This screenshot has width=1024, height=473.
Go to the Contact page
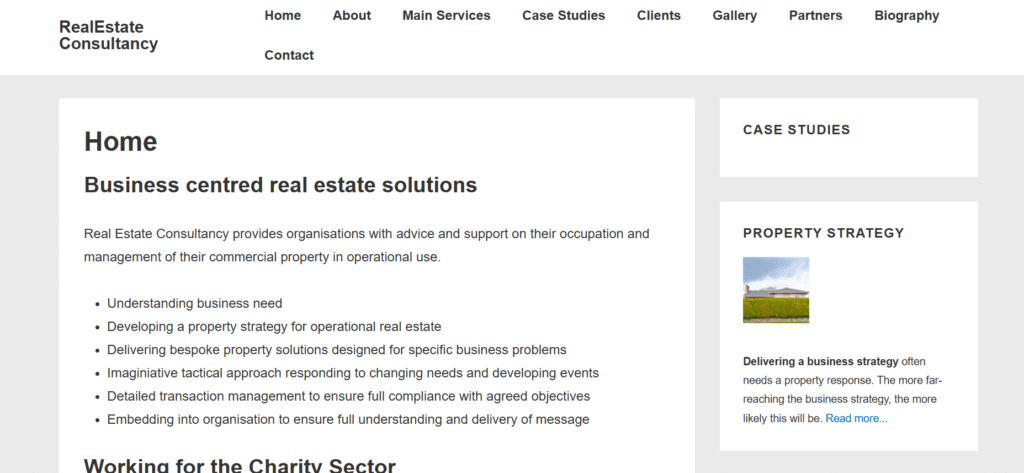click(x=289, y=55)
